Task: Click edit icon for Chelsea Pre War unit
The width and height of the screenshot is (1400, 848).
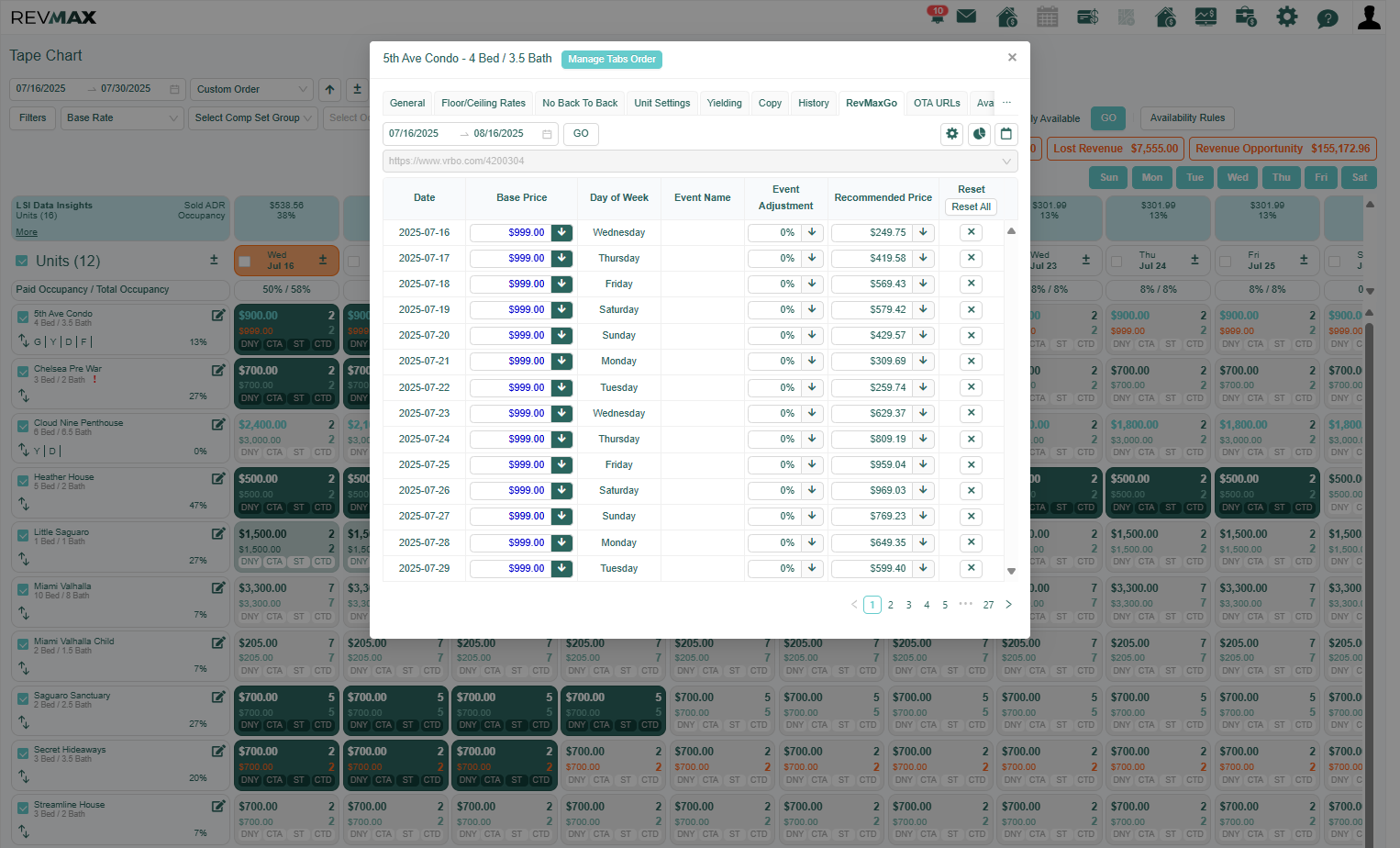Action: (x=218, y=371)
